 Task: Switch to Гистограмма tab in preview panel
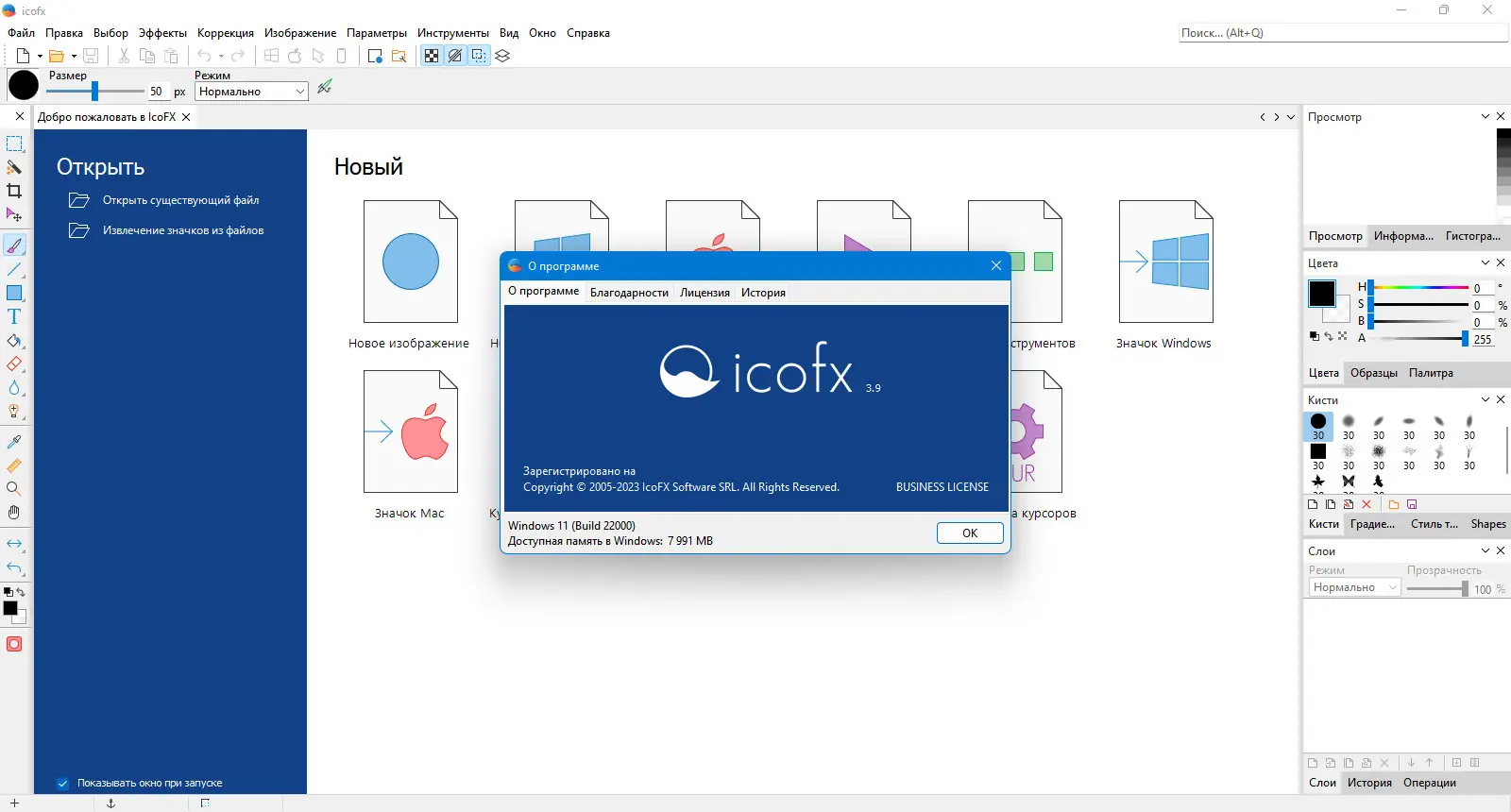1472,236
